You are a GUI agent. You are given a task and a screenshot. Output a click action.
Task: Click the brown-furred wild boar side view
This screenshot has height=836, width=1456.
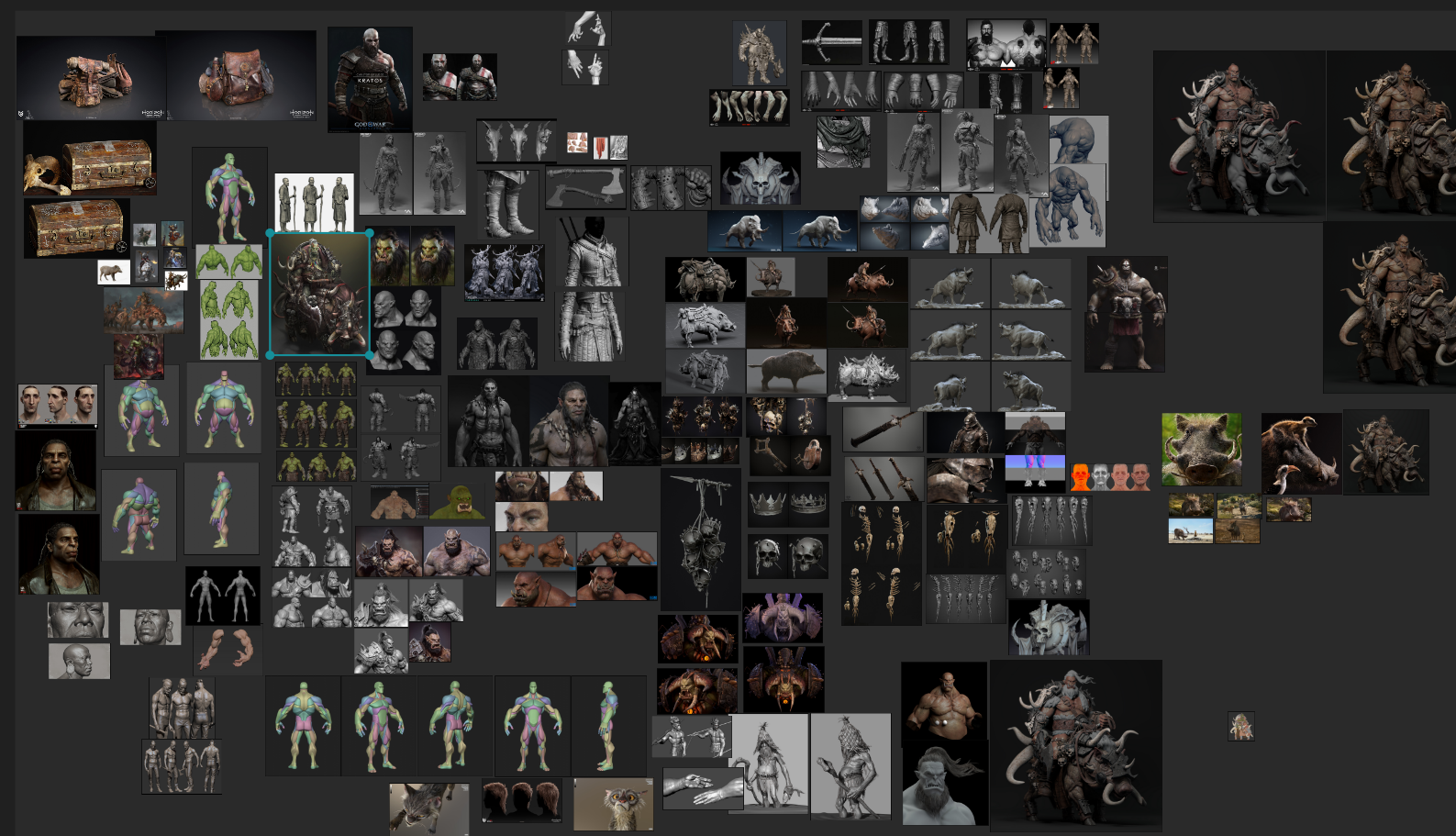(786, 372)
